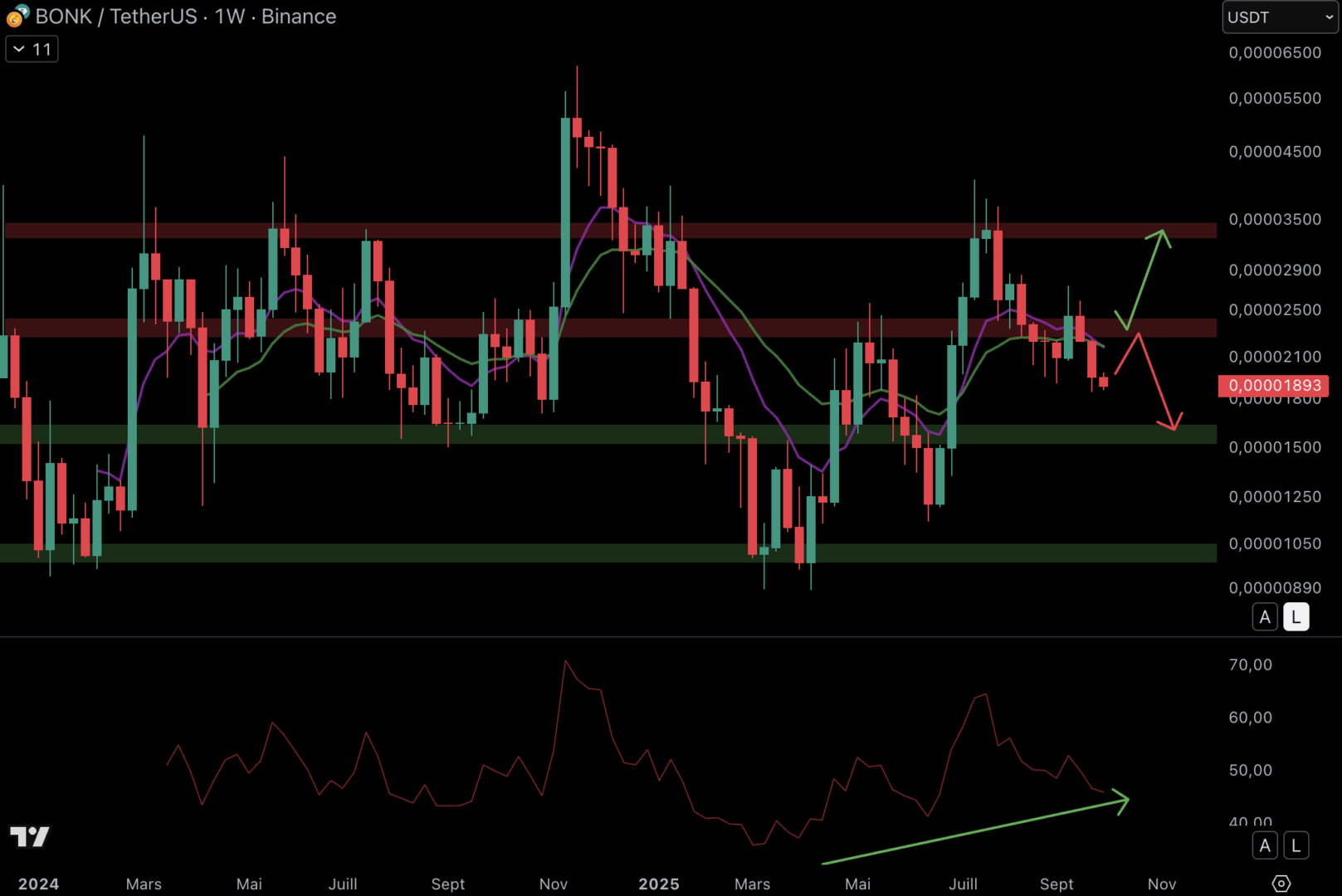Click the 0,00002900 price axis label
The width and height of the screenshot is (1342, 896).
coord(1275,270)
